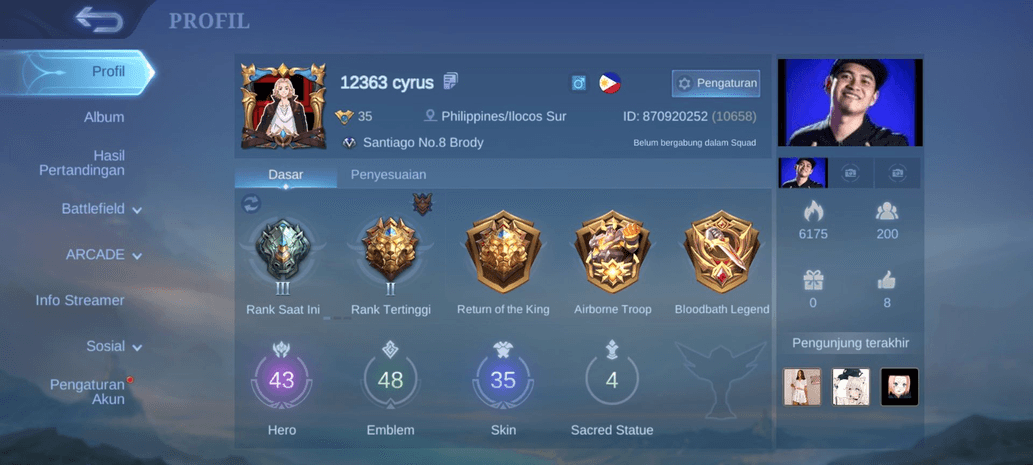This screenshot has height=465, width=1033.
Task: View the popularity flame counter
Action: click(813, 220)
